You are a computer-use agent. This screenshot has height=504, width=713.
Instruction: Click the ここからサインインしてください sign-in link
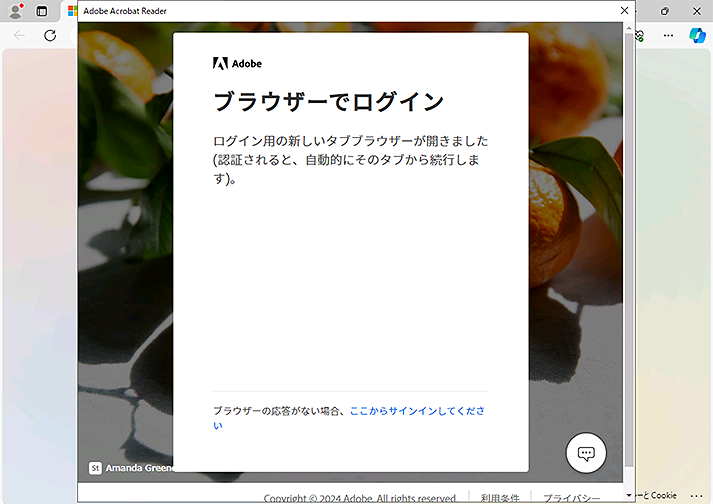point(349,418)
